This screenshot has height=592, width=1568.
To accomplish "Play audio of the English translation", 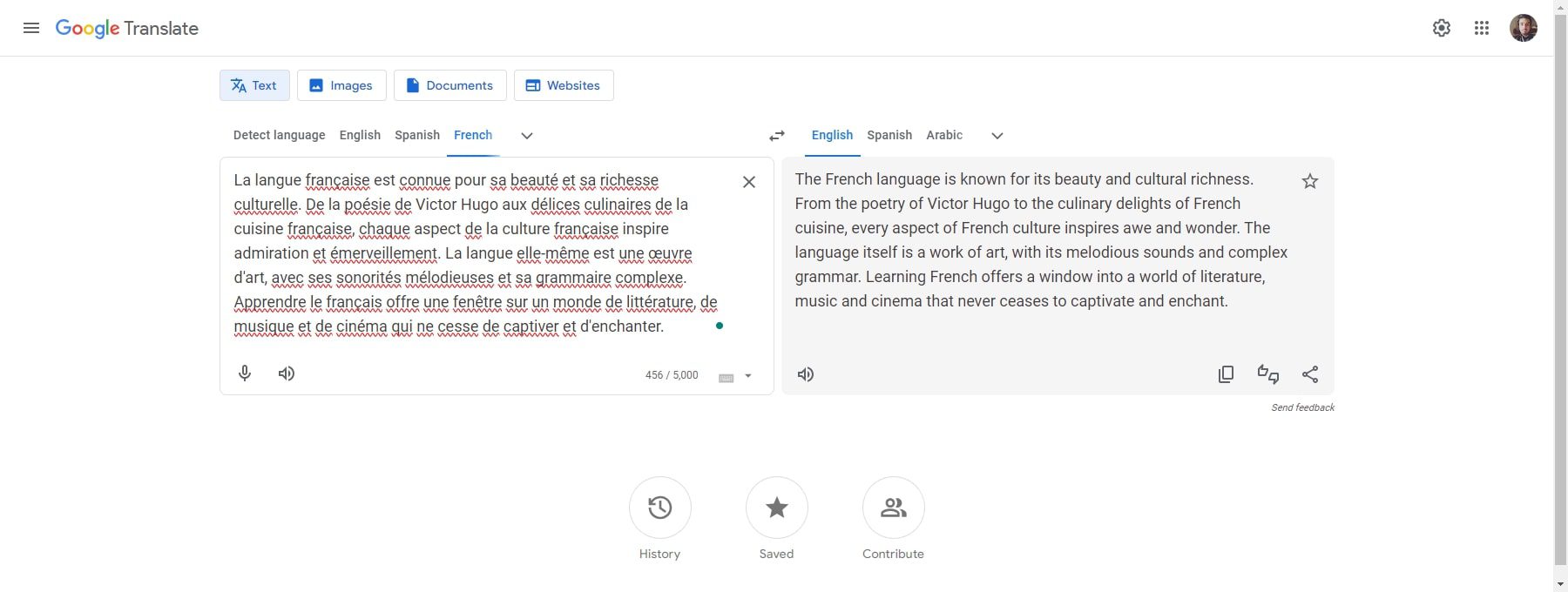I will click(x=805, y=374).
